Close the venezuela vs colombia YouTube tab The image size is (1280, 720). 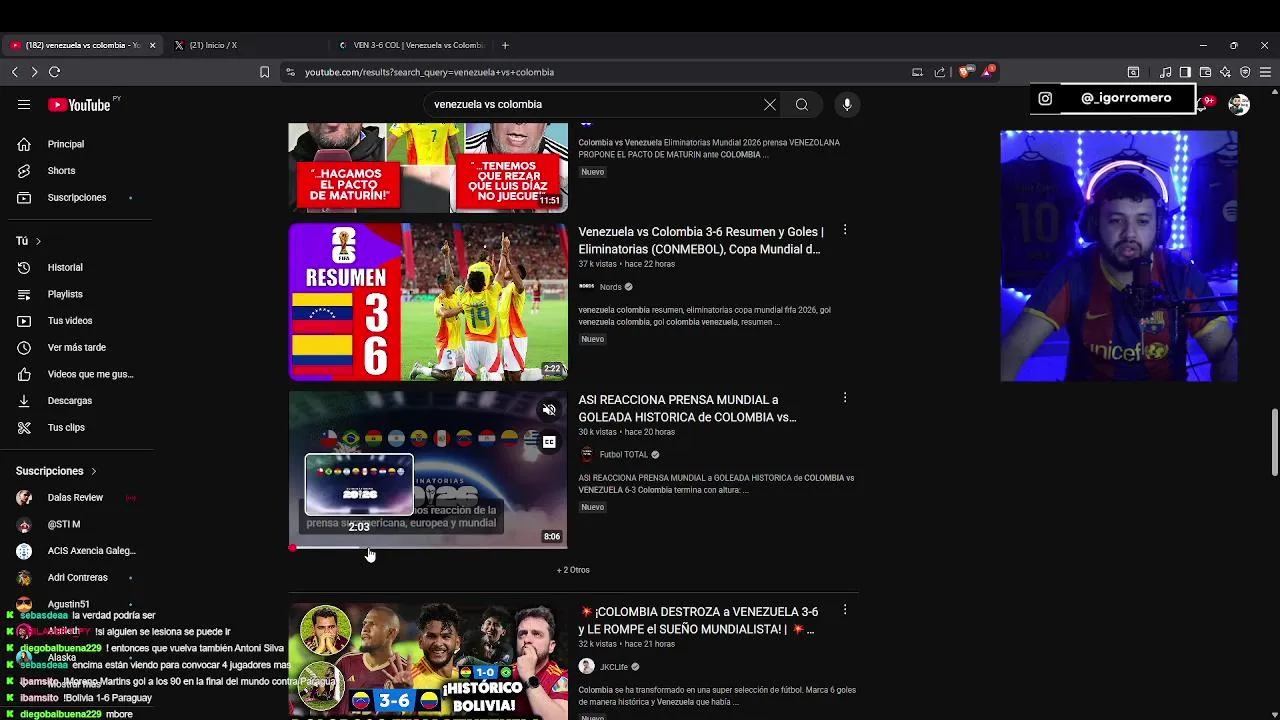152,45
